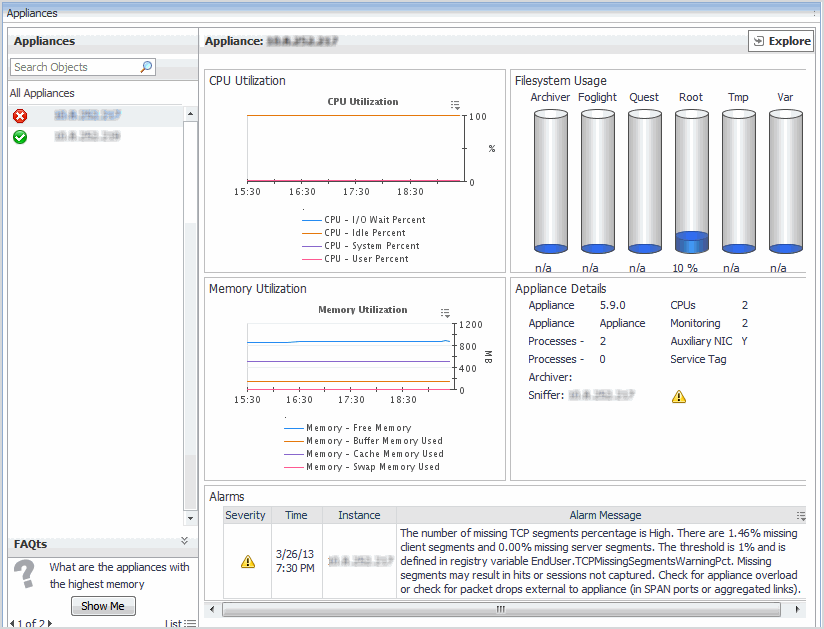Go to previous FAQ question arrow
This screenshot has width=824, height=629.
coord(11,623)
